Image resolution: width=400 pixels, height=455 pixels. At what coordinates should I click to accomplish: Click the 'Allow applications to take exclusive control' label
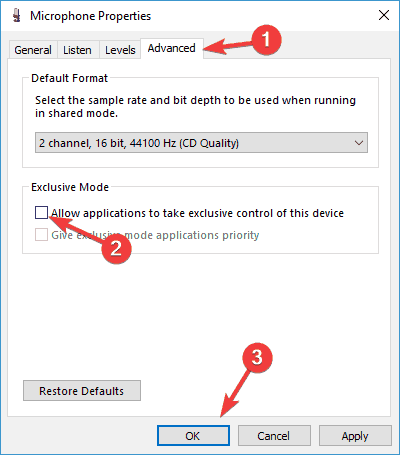point(197,213)
